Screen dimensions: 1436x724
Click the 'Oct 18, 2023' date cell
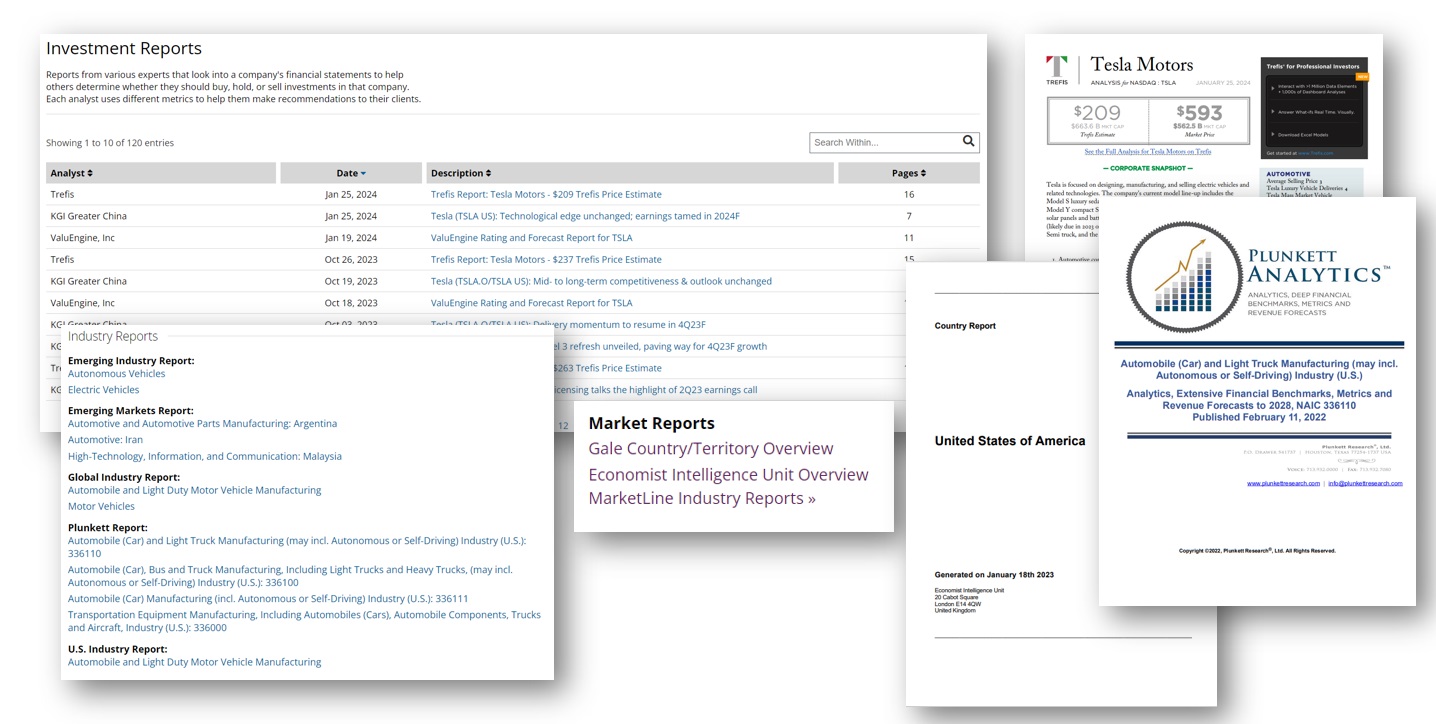pyautogui.click(x=351, y=303)
